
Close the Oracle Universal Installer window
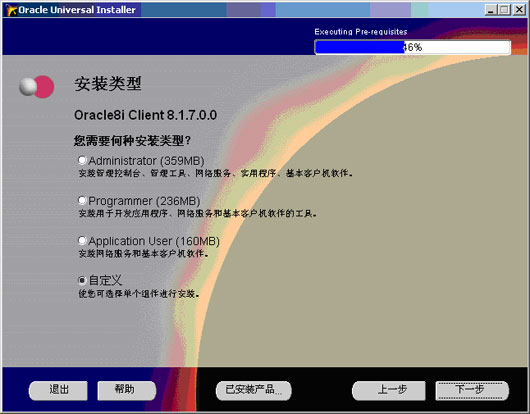[x=519, y=9]
